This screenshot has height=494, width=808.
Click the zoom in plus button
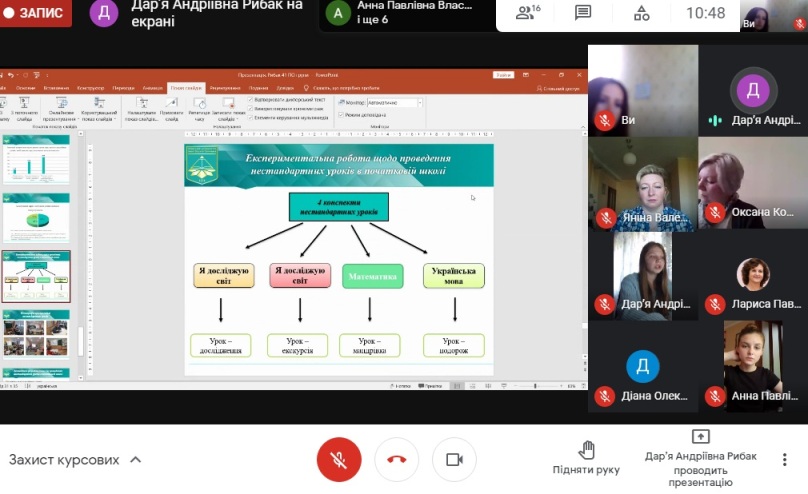[x=561, y=386]
